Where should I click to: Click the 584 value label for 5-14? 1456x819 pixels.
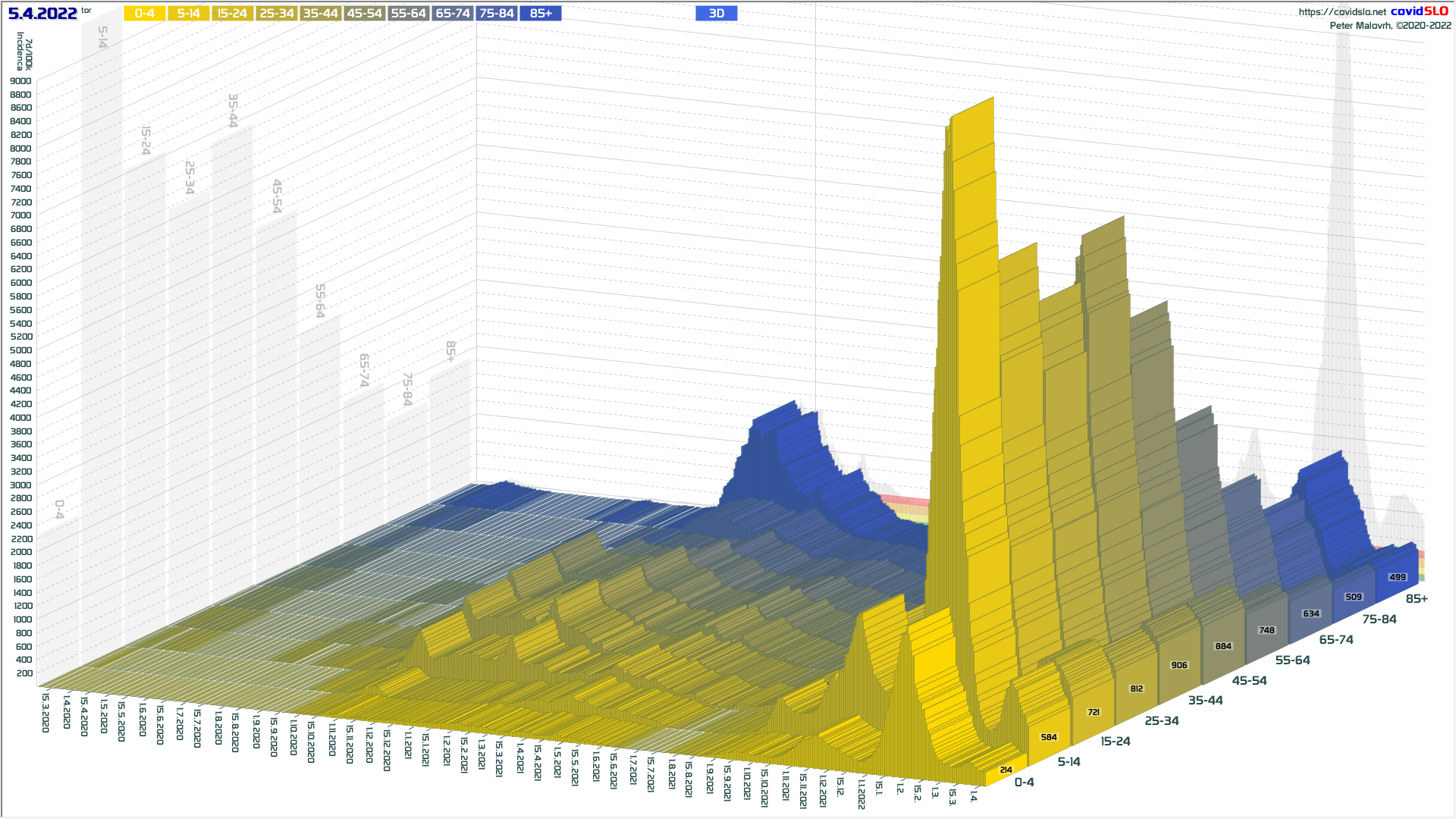point(1049,737)
